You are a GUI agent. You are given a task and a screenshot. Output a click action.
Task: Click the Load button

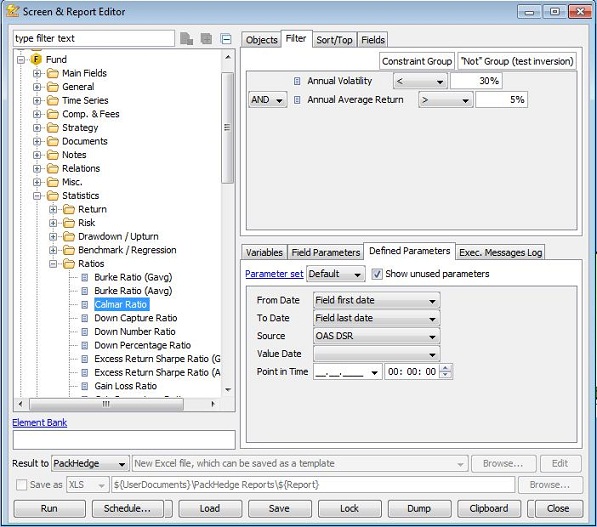(x=210, y=509)
